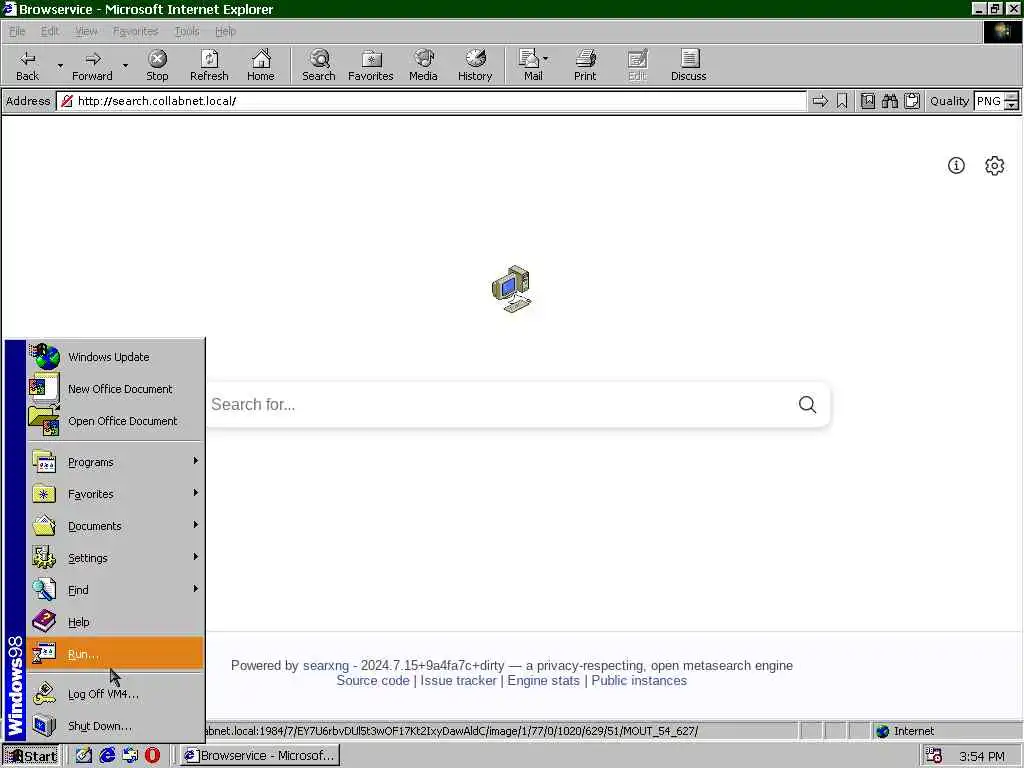1024x768 pixels.
Task: Go to the Home page icon
Action: (x=261, y=65)
